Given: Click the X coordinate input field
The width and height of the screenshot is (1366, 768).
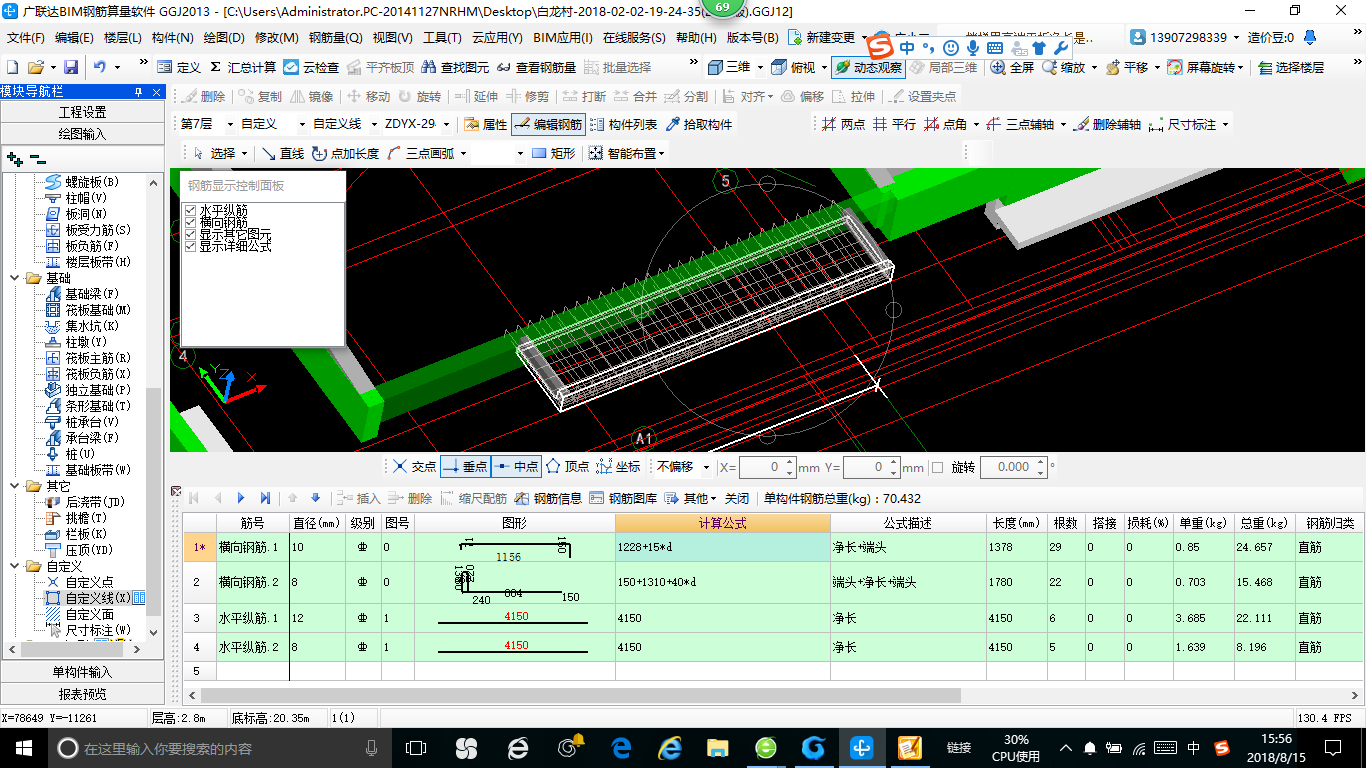Looking at the screenshot, I should [x=768, y=467].
